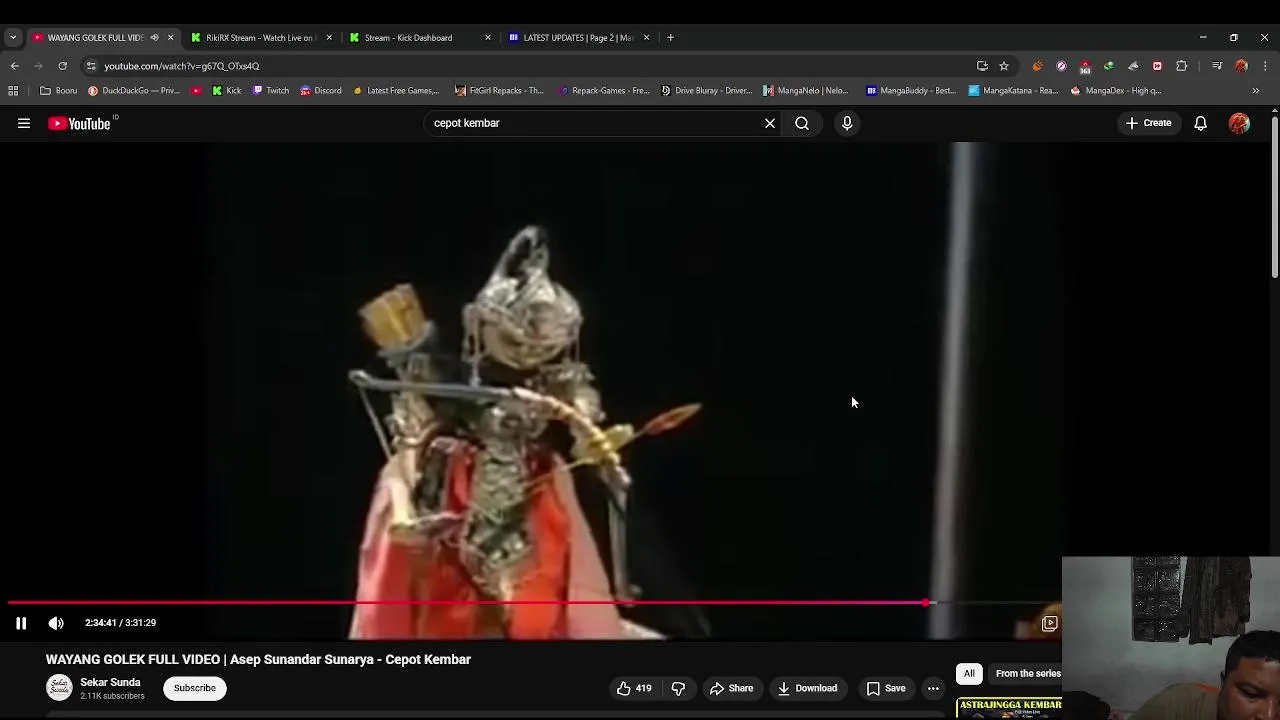Open MangaKatana bookmark
1280x720 pixels.
pyautogui.click(x=1013, y=90)
